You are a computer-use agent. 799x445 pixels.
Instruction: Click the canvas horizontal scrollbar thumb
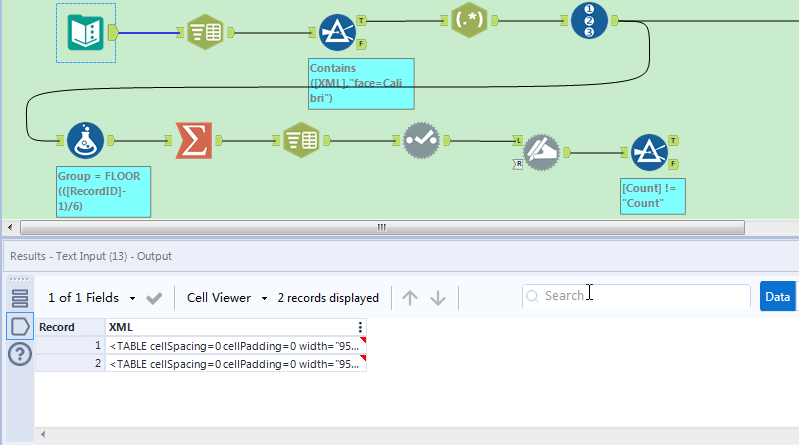(382, 227)
